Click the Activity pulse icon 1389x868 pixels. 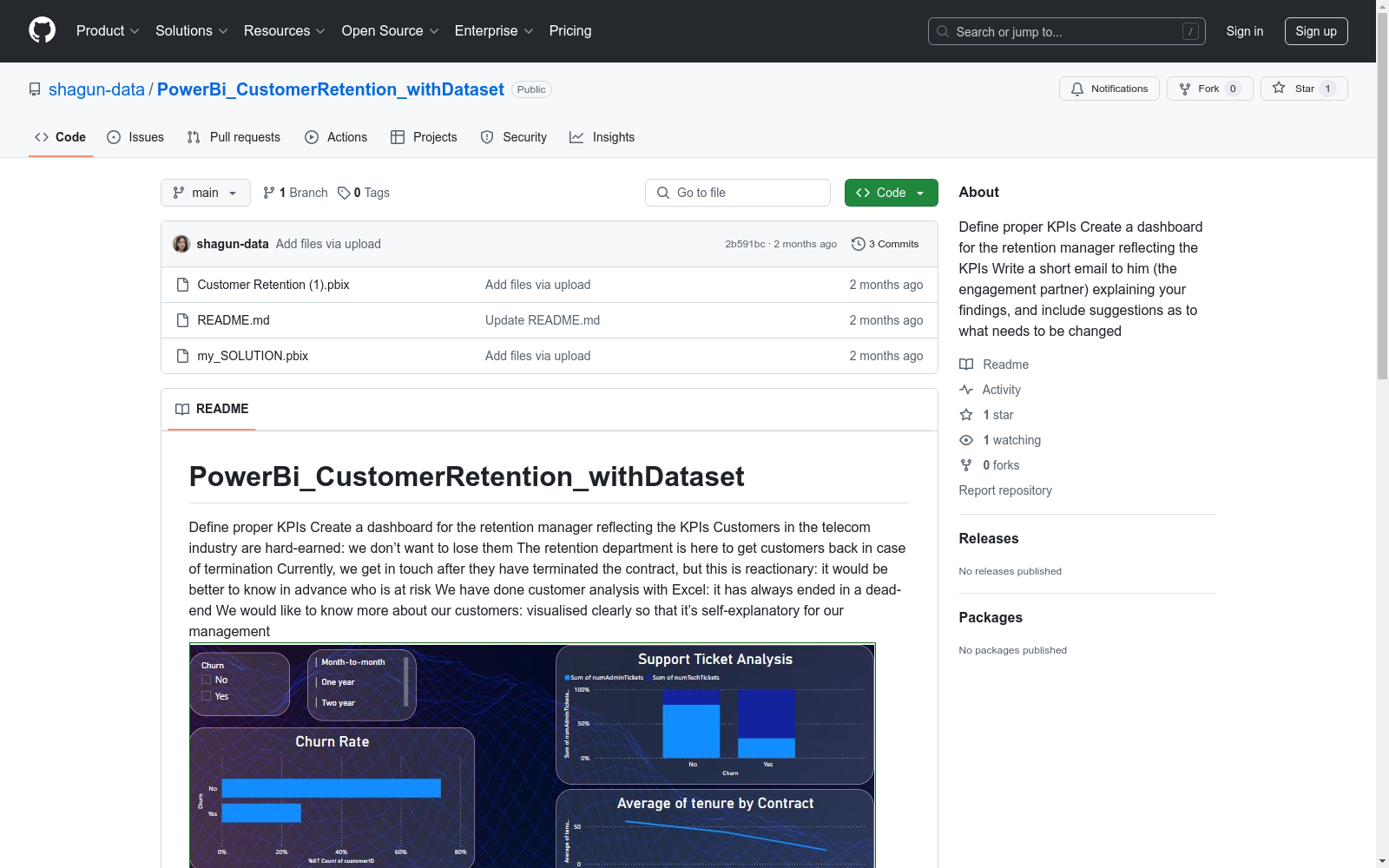tap(966, 390)
